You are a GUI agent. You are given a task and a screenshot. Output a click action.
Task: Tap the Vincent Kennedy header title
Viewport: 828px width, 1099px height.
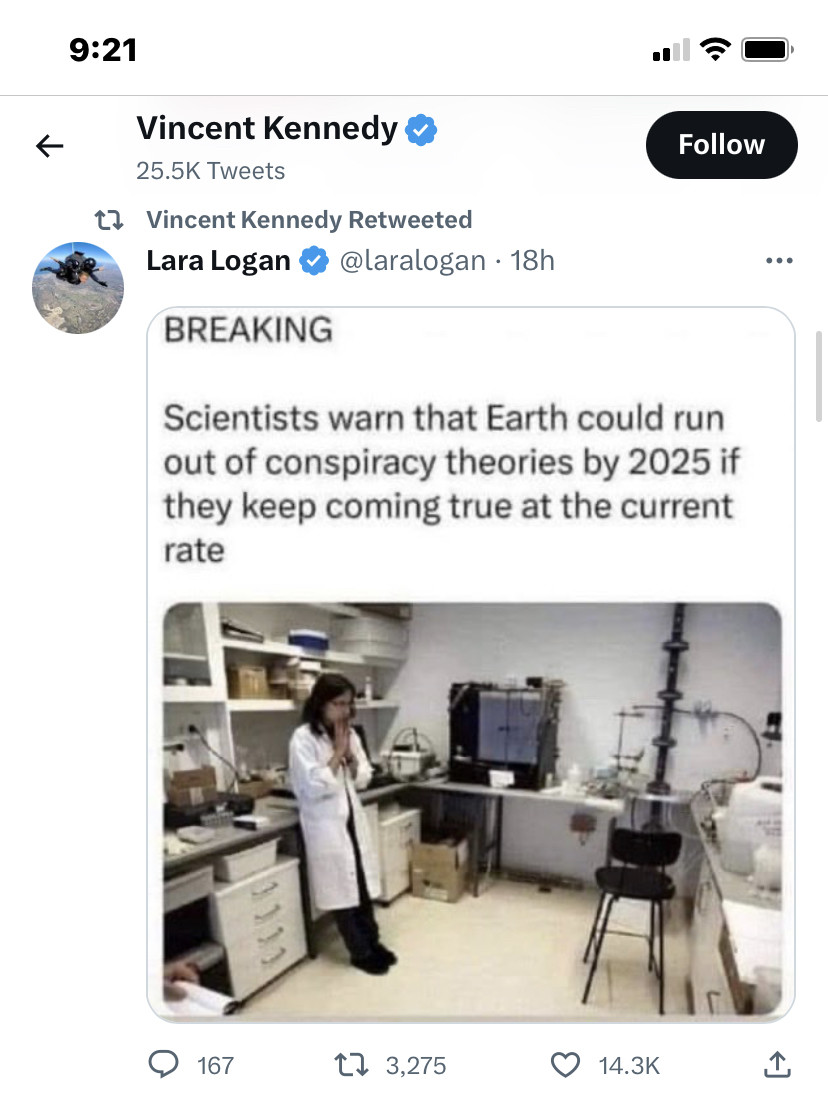coord(267,128)
